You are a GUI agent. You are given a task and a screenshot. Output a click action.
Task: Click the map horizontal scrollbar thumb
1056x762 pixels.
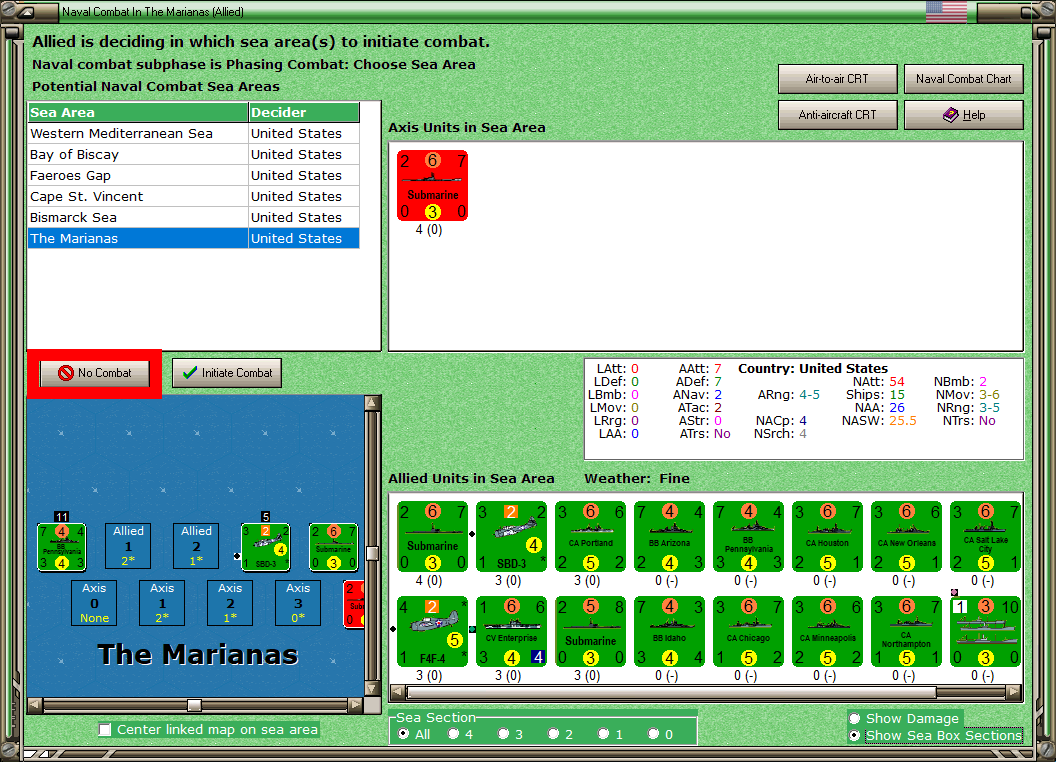[x=195, y=705]
